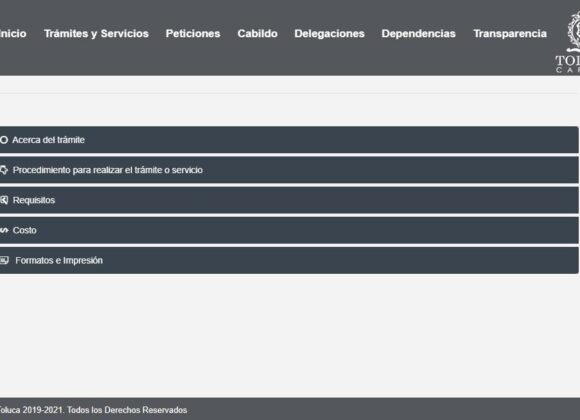
Task: Open the Trámites y Servicios menu
Action: pyautogui.click(x=96, y=34)
